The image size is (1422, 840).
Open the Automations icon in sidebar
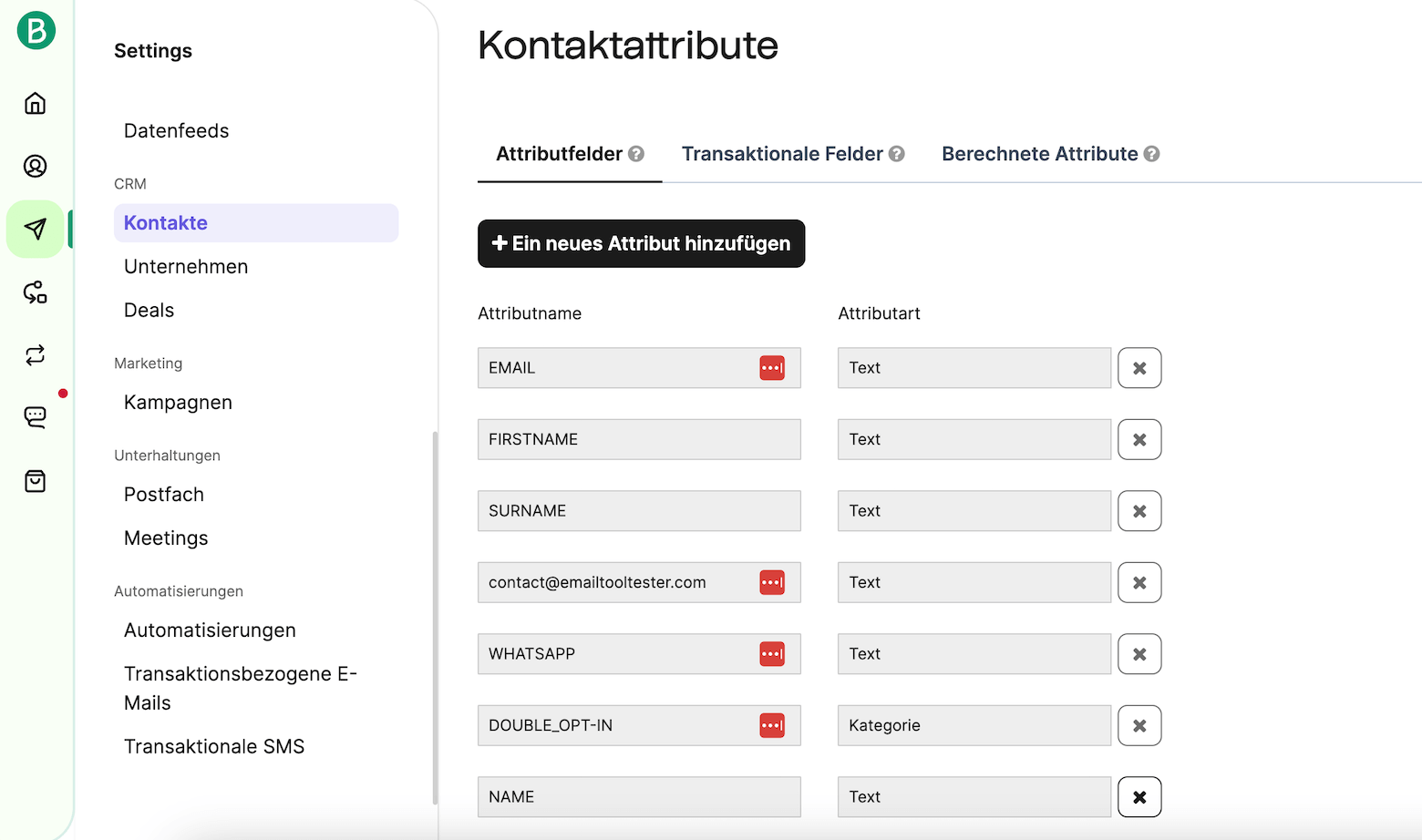tap(36, 292)
